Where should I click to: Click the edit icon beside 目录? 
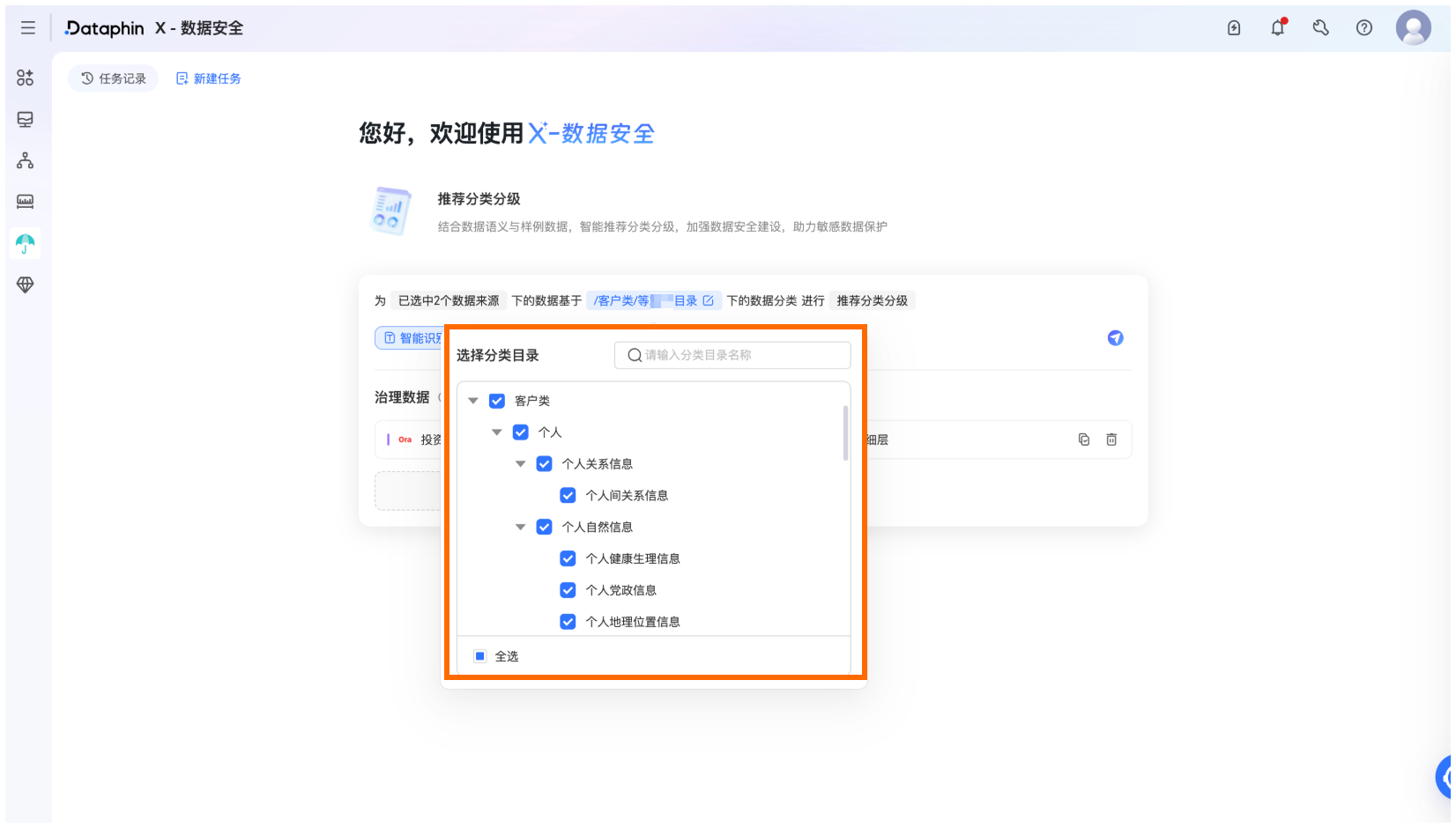(708, 300)
